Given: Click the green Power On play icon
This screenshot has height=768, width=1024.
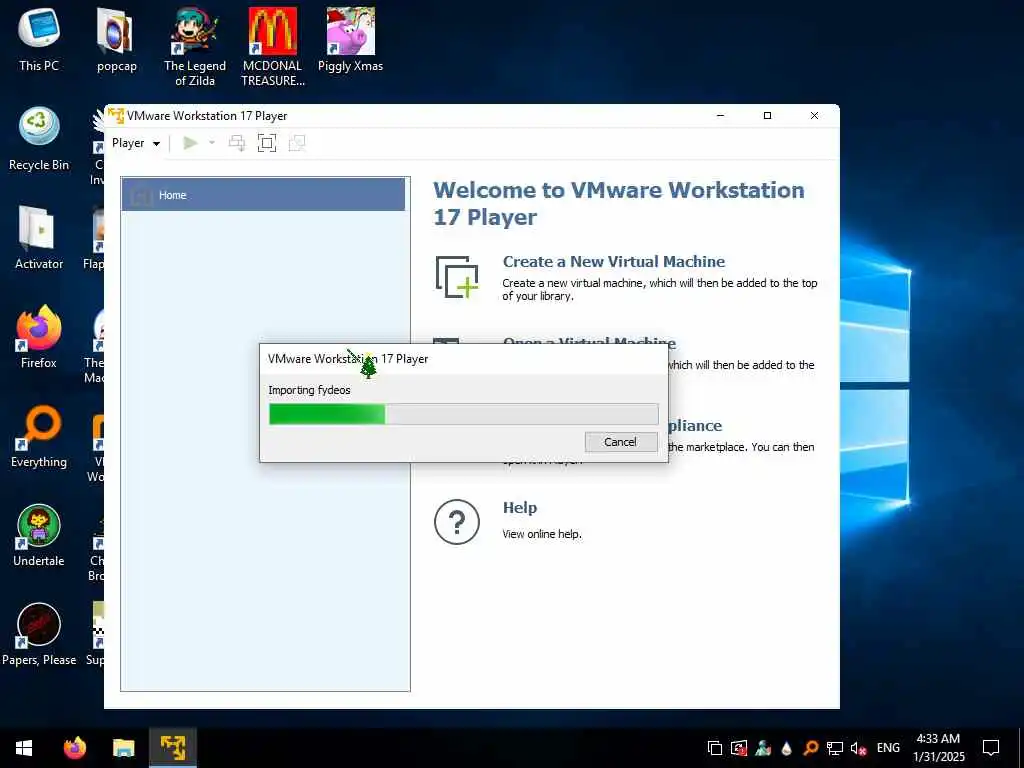Looking at the screenshot, I should [190, 143].
